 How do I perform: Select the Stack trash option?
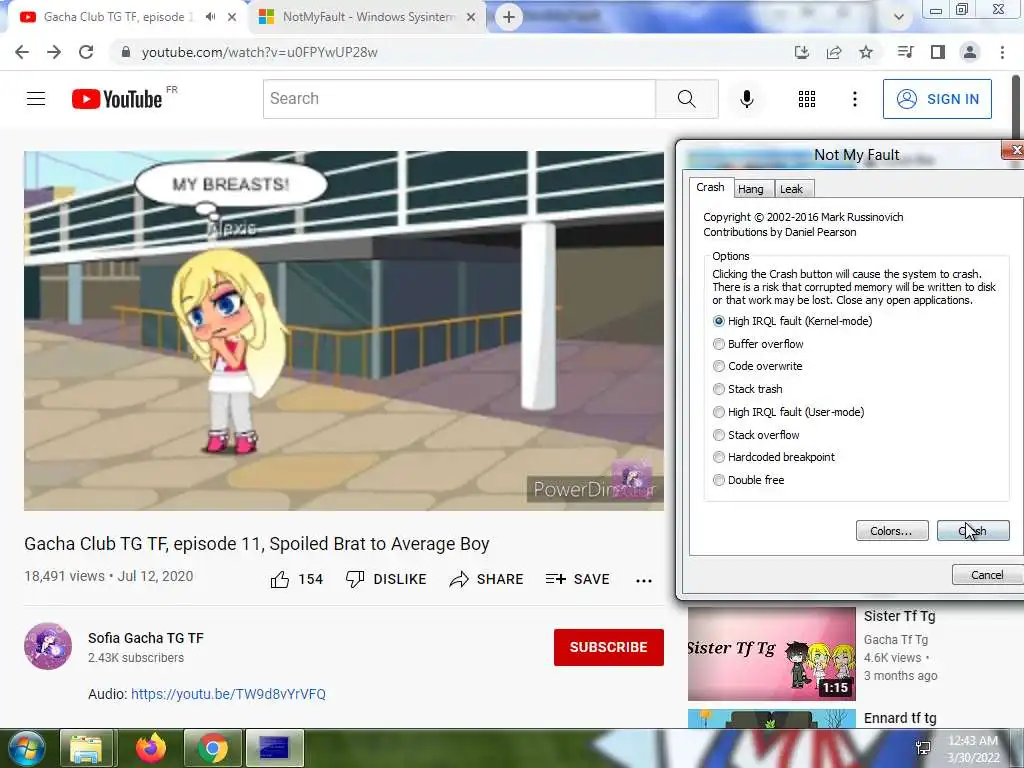click(x=748, y=389)
